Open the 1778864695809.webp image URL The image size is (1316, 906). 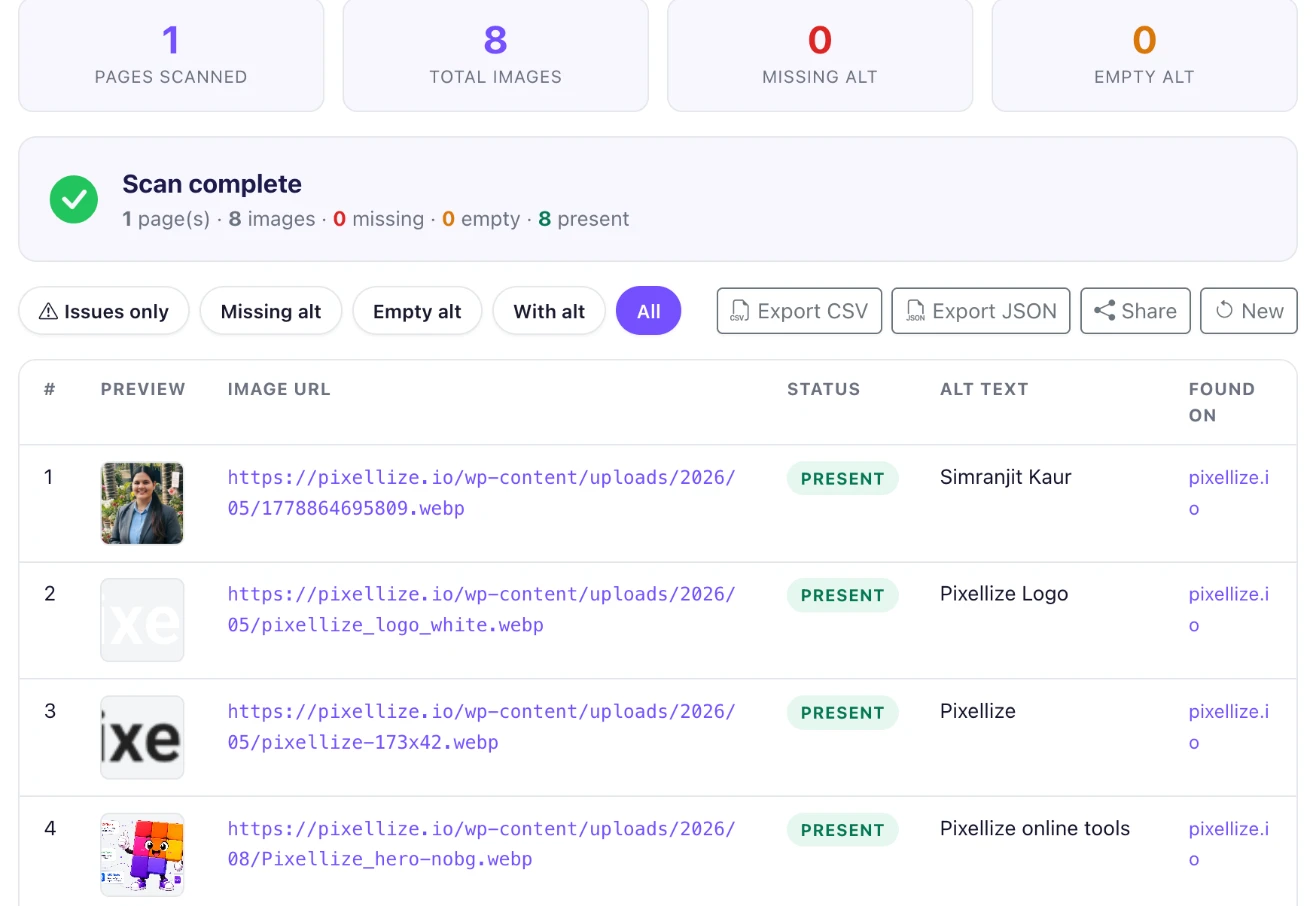(481, 493)
